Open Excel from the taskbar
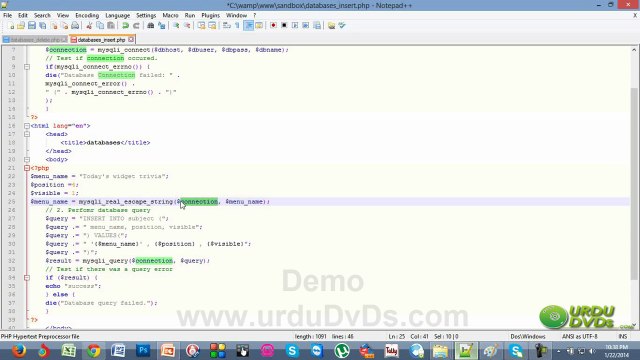The height and width of the screenshot is (360, 640). (x=69, y=351)
